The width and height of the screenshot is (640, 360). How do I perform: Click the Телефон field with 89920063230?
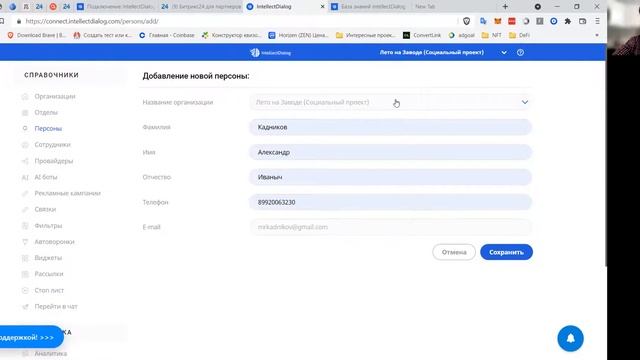(x=390, y=202)
